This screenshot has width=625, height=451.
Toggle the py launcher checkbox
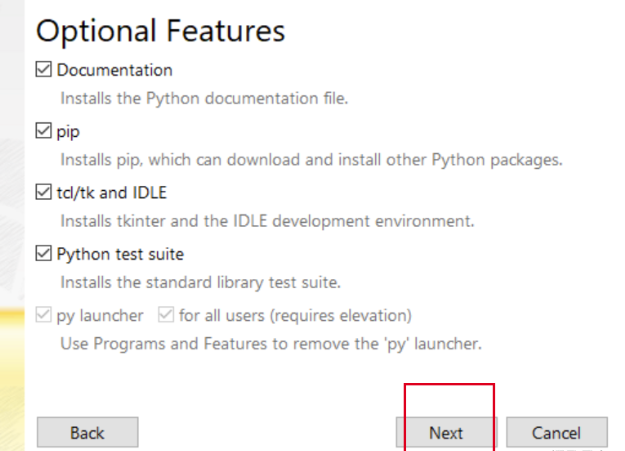pos(43,316)
